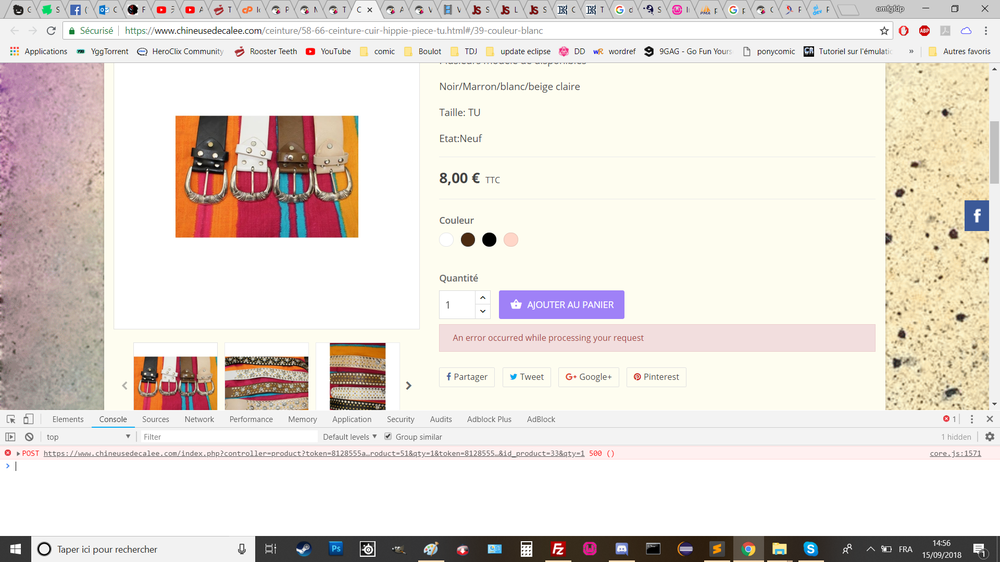Select the white color swatch
The image size is (1000, 562).
446,240
